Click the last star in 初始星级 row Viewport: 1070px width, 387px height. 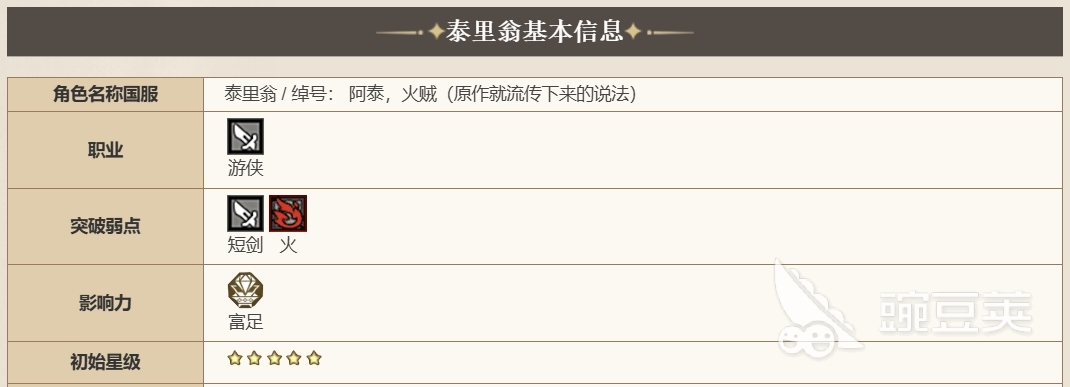click(x=314, y=358)
